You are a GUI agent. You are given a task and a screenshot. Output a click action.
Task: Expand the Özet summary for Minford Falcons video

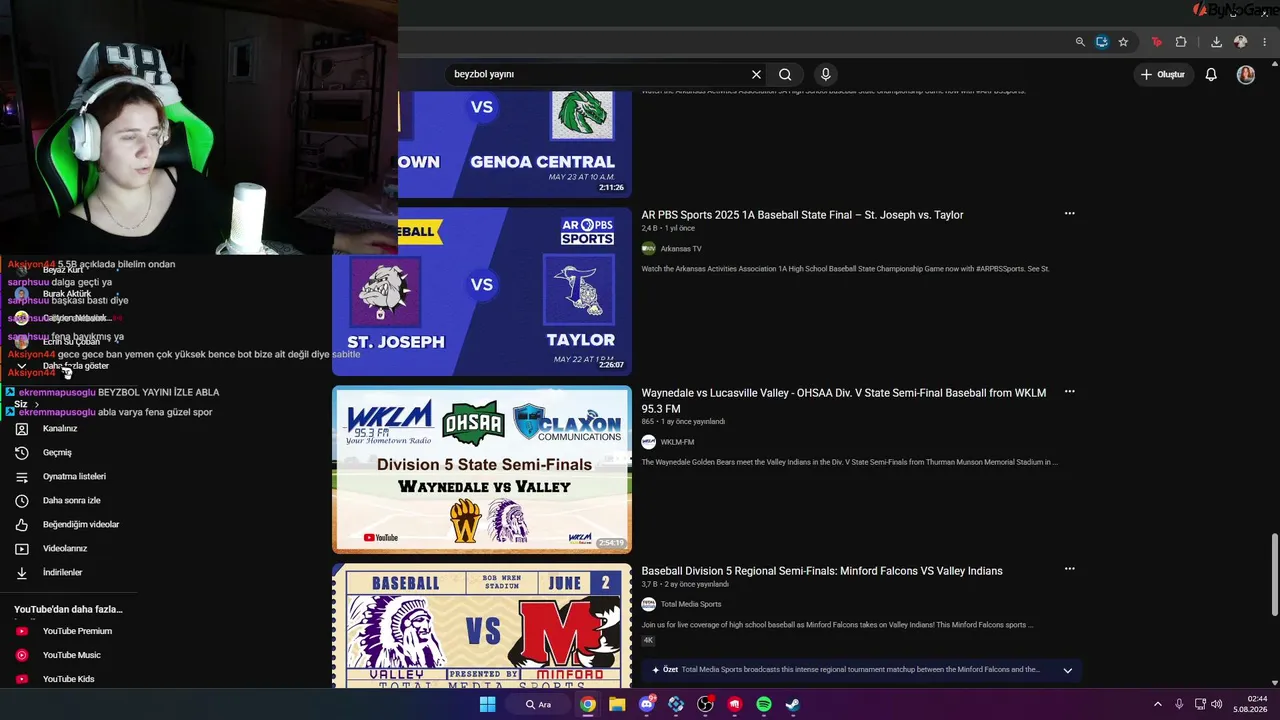[1067, 670]
